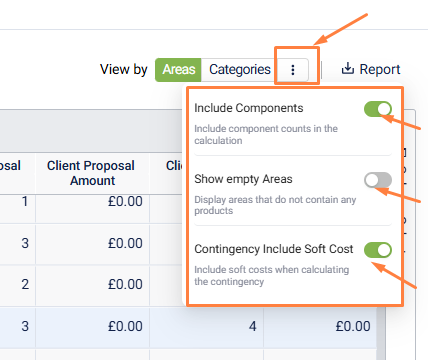
Task: Click the 'Include component counts' description text
Action: click(266, 135)
